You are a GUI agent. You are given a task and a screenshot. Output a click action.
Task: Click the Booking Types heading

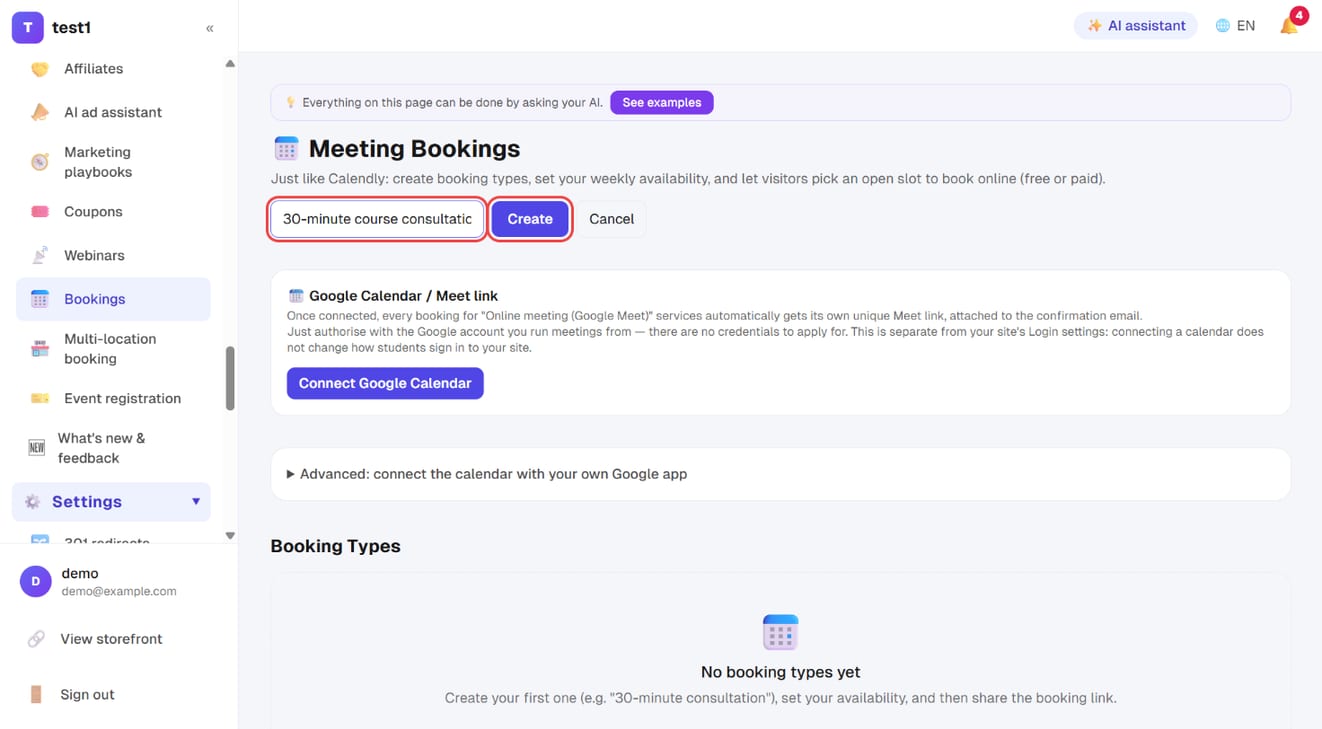coord(336,546)
